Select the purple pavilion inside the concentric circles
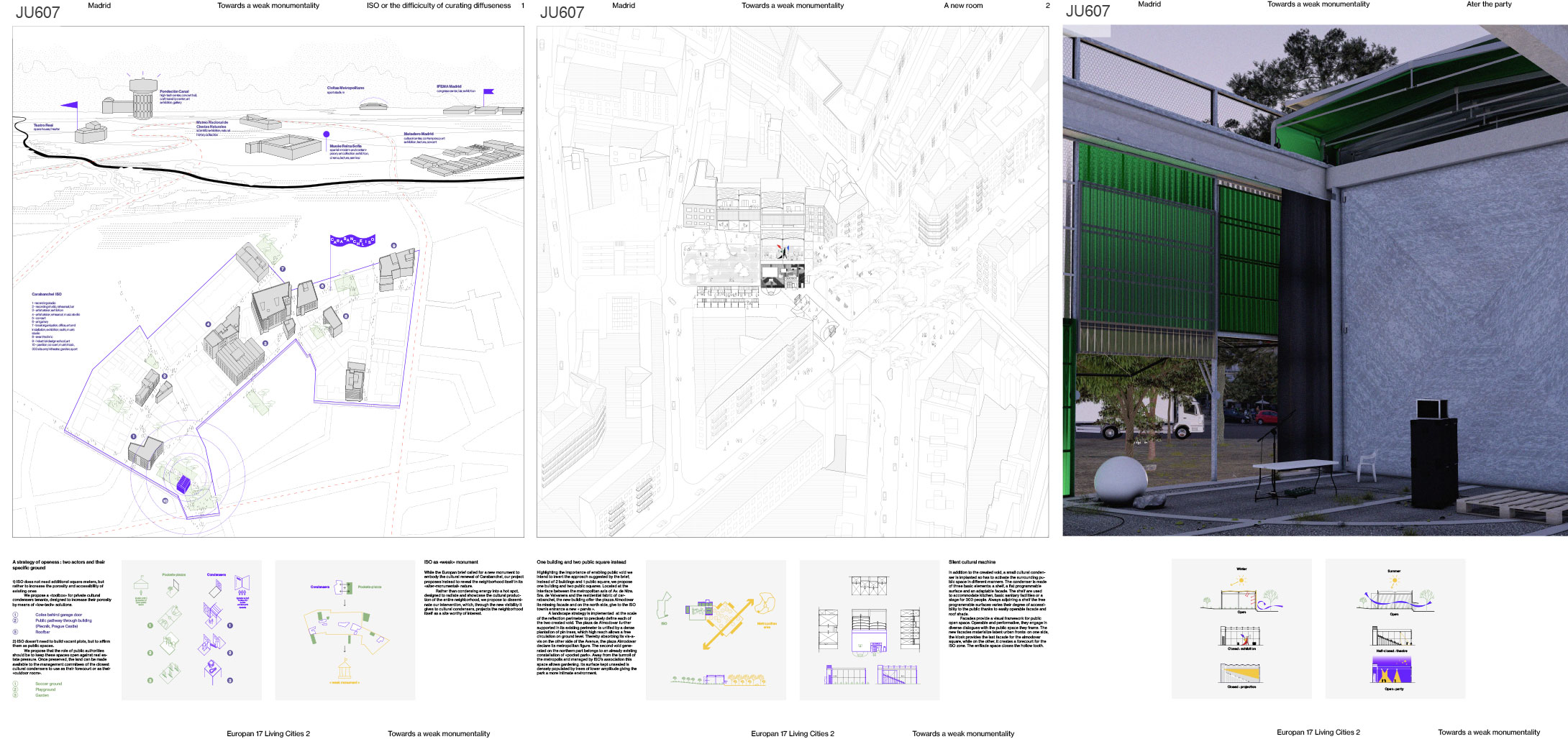 (x=185, y=483)
